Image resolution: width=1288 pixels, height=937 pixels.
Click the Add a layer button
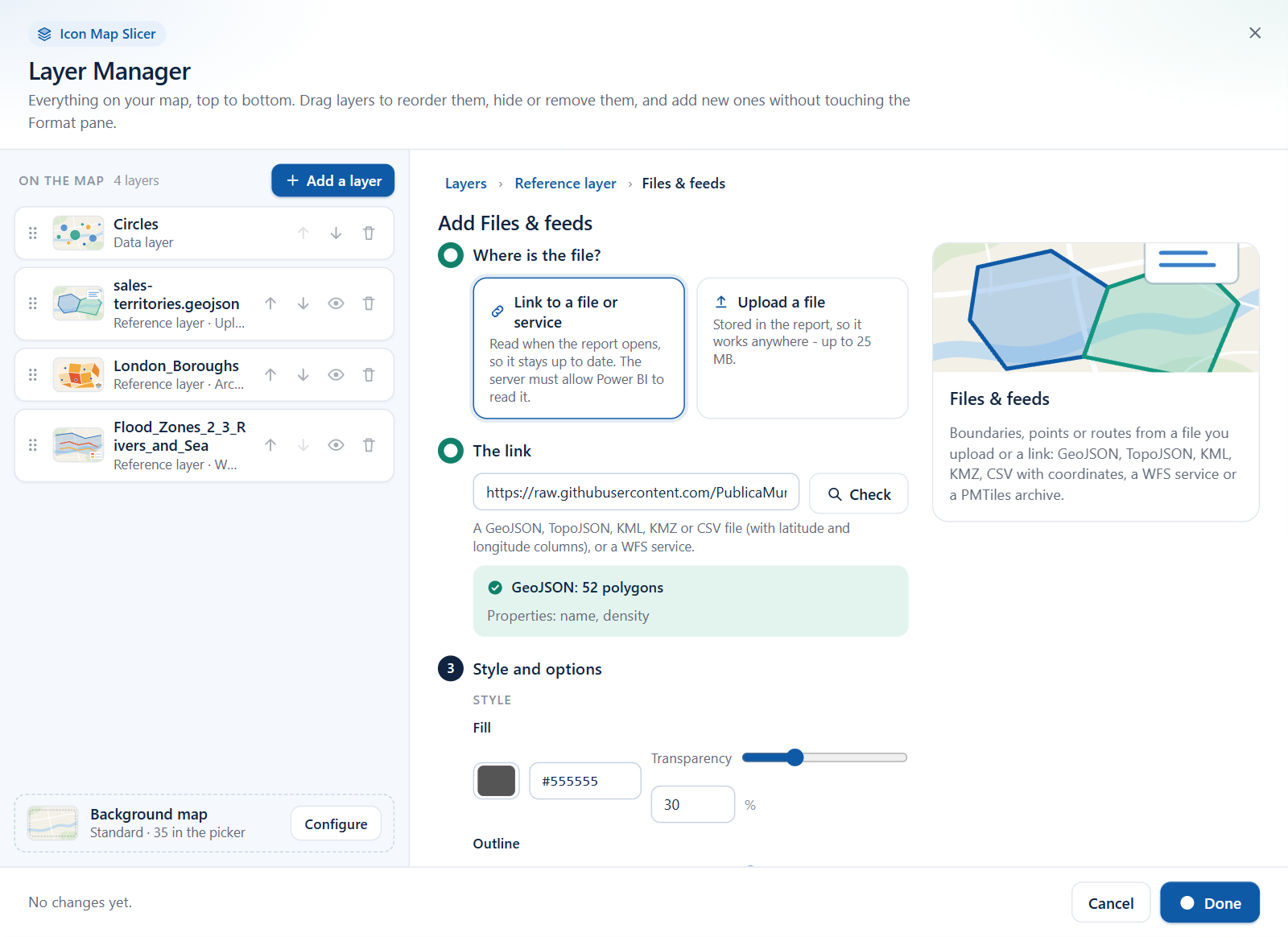[332, 180]
